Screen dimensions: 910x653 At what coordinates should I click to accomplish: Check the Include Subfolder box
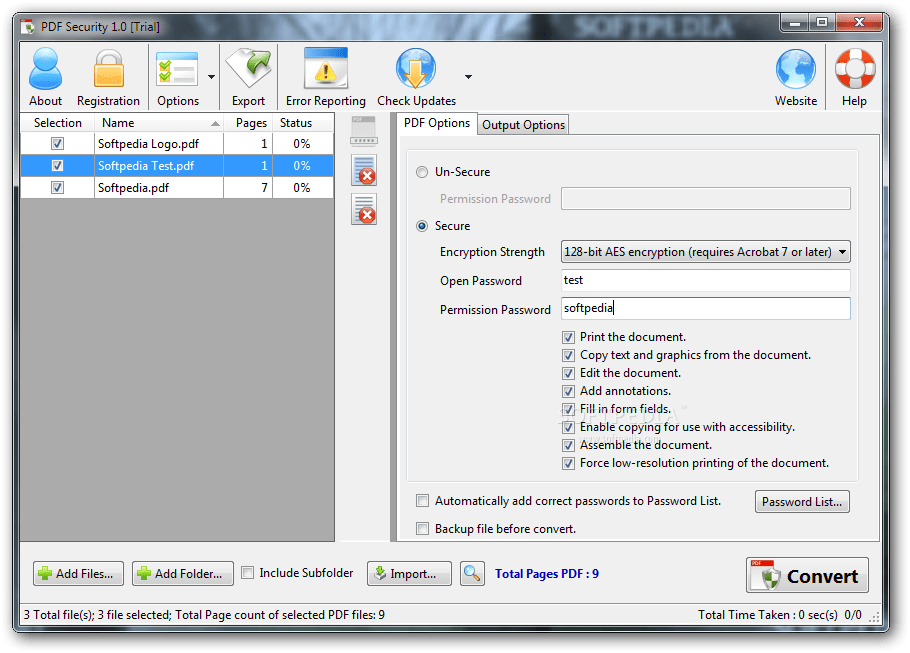click(x=247, y=573)
